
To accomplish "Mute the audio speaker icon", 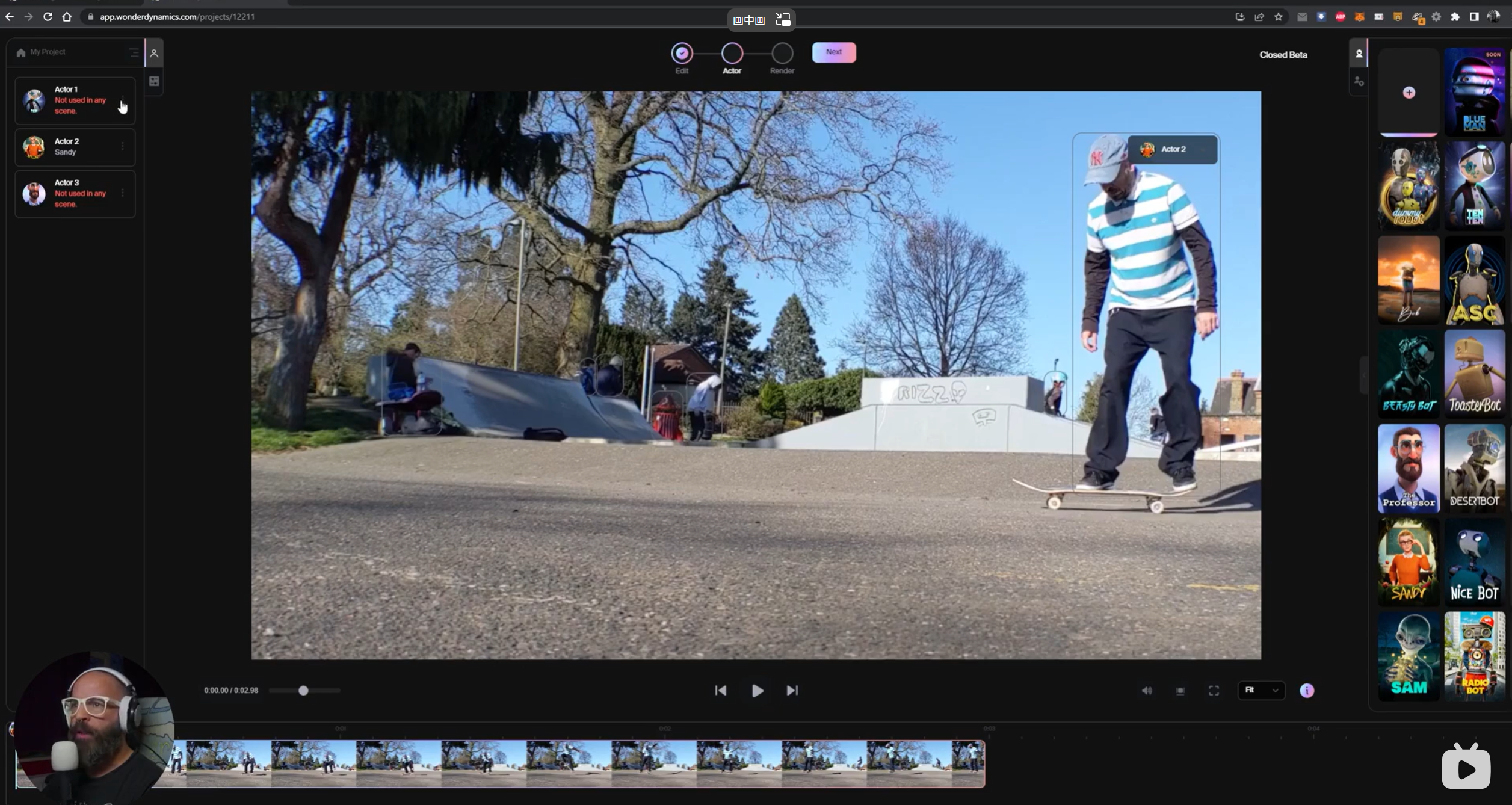I will coord(1147,691).
